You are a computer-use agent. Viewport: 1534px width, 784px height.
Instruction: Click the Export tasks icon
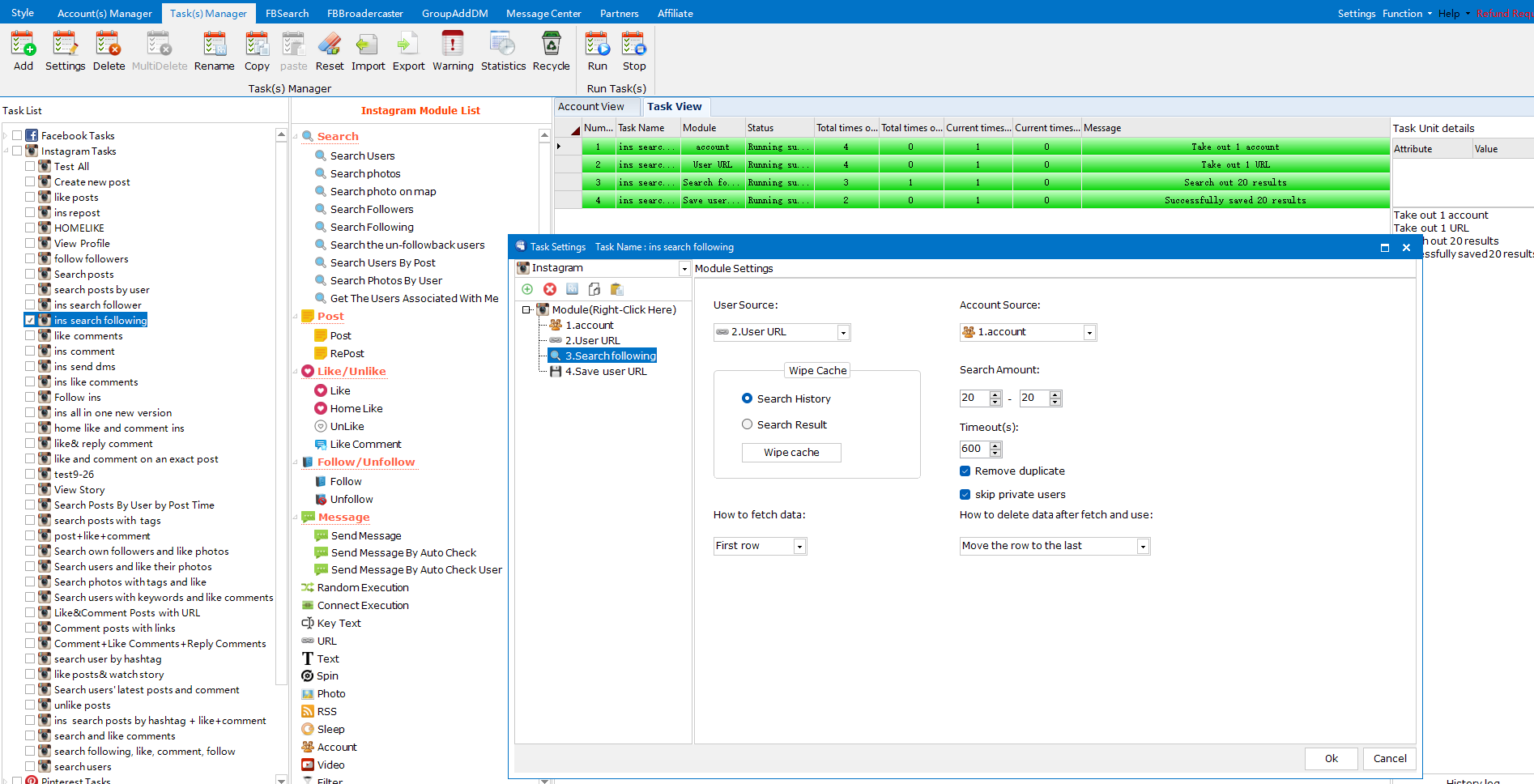click(x=408, y=50)
